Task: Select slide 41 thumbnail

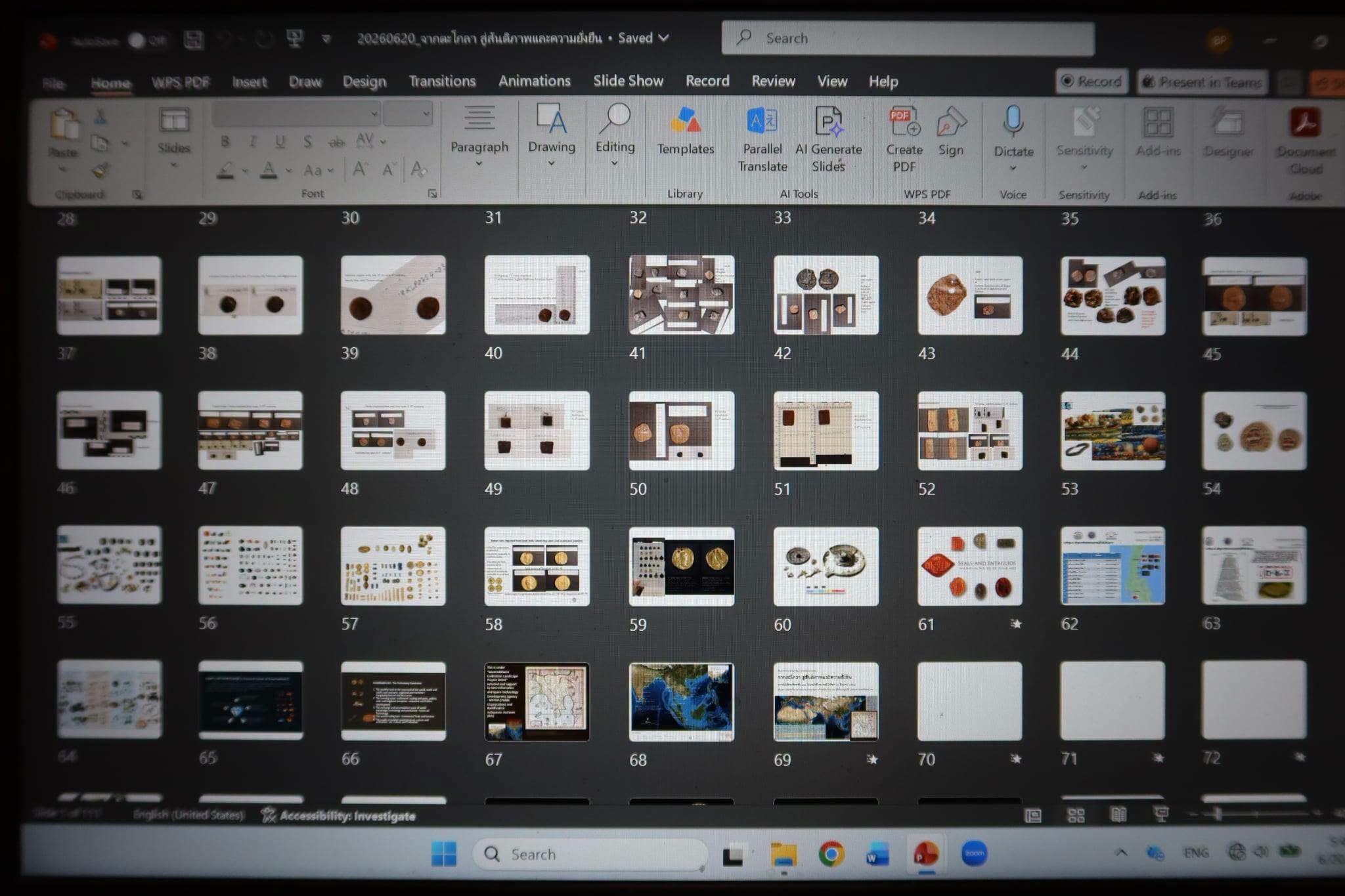Action: coord(682,295)
